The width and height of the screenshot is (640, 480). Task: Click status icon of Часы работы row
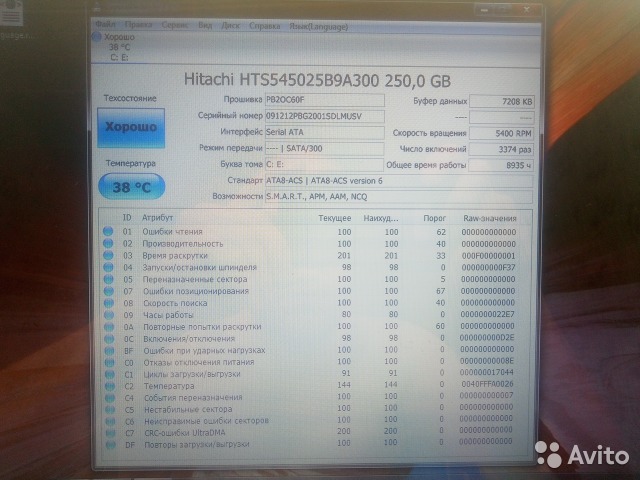click(x=109, y=315)
